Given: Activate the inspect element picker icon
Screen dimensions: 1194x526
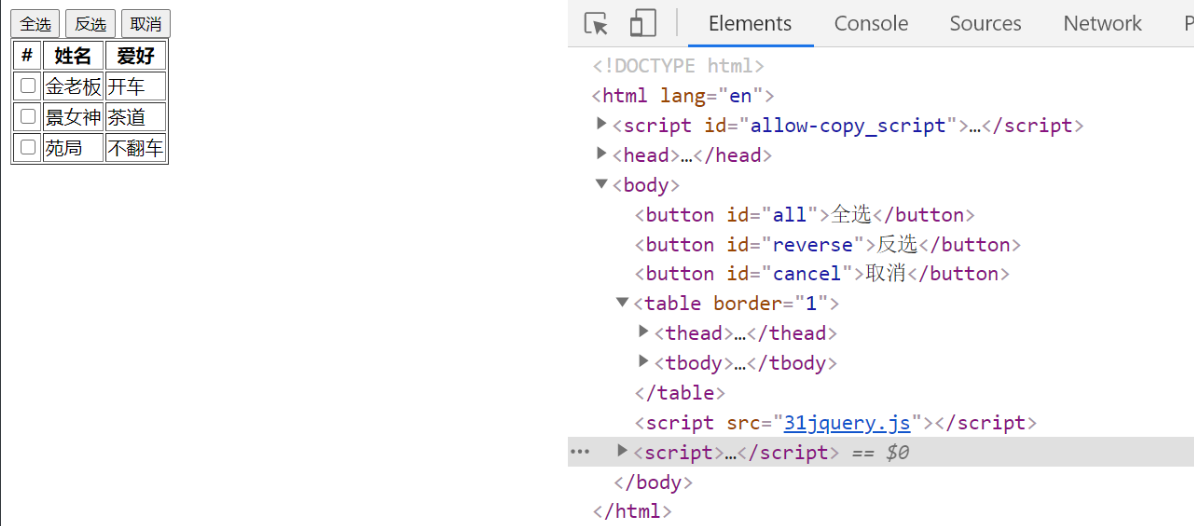Looking at the screenshot, I should point(596,24).
